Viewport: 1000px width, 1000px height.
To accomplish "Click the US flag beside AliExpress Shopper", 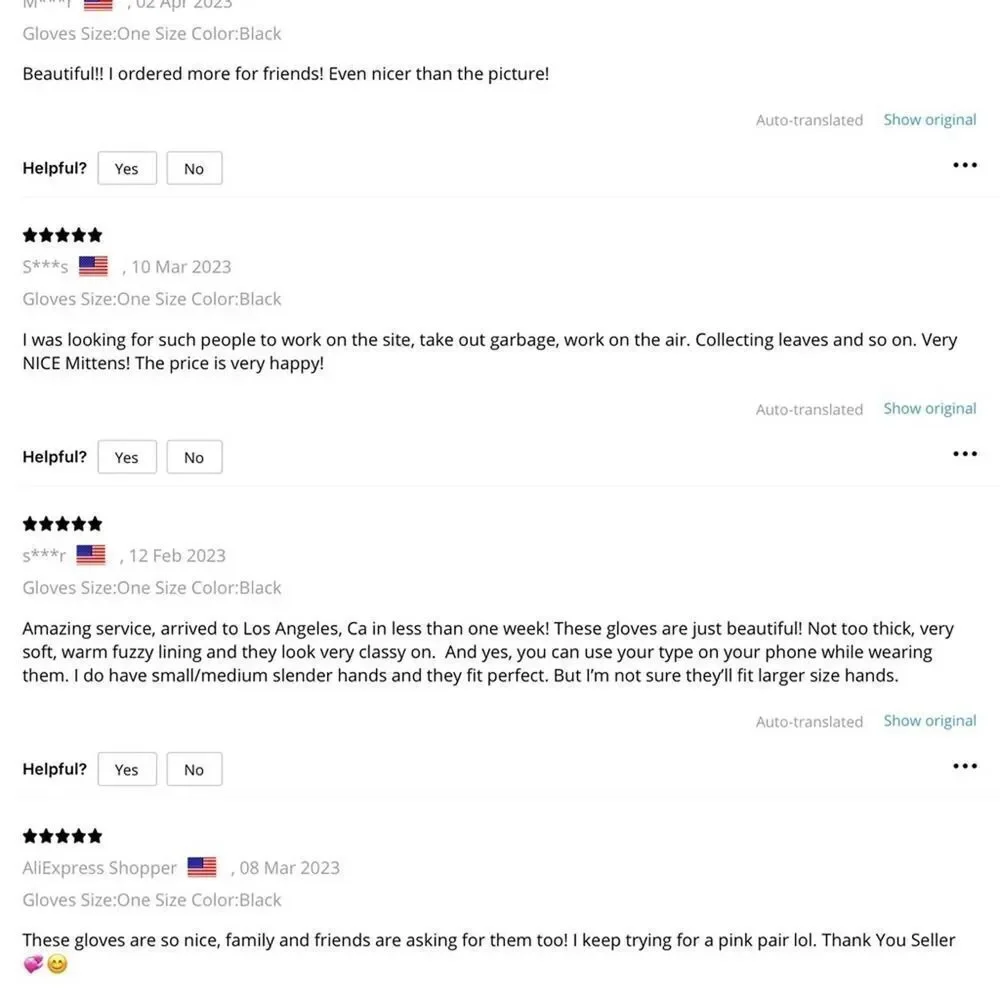I will pos(202,867).
